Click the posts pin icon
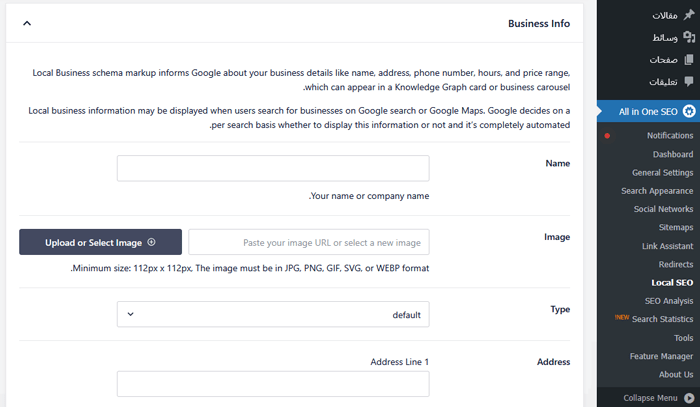 tap(688, 15)
